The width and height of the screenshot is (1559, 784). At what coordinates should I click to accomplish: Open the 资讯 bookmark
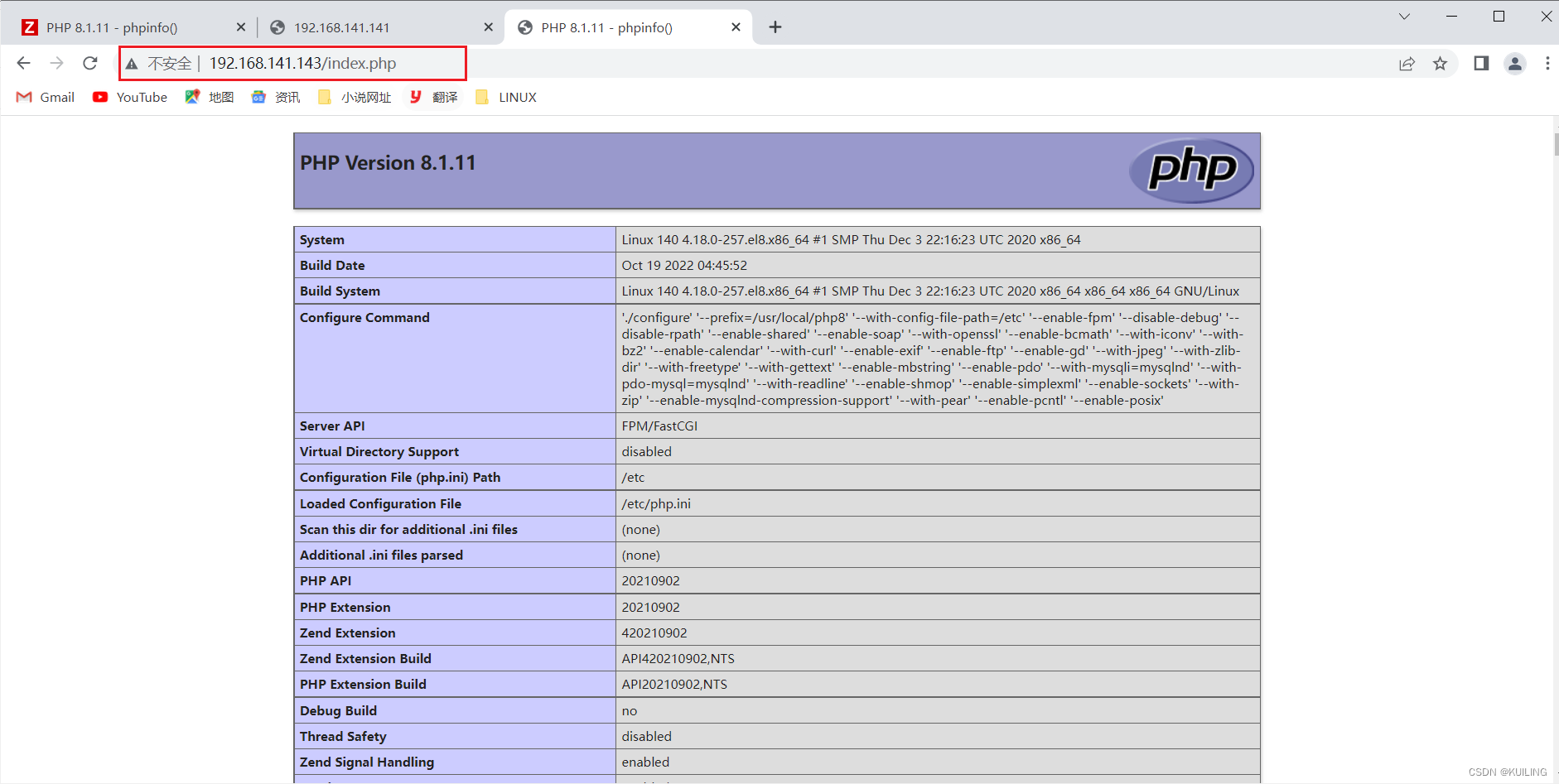click(276, 98)
